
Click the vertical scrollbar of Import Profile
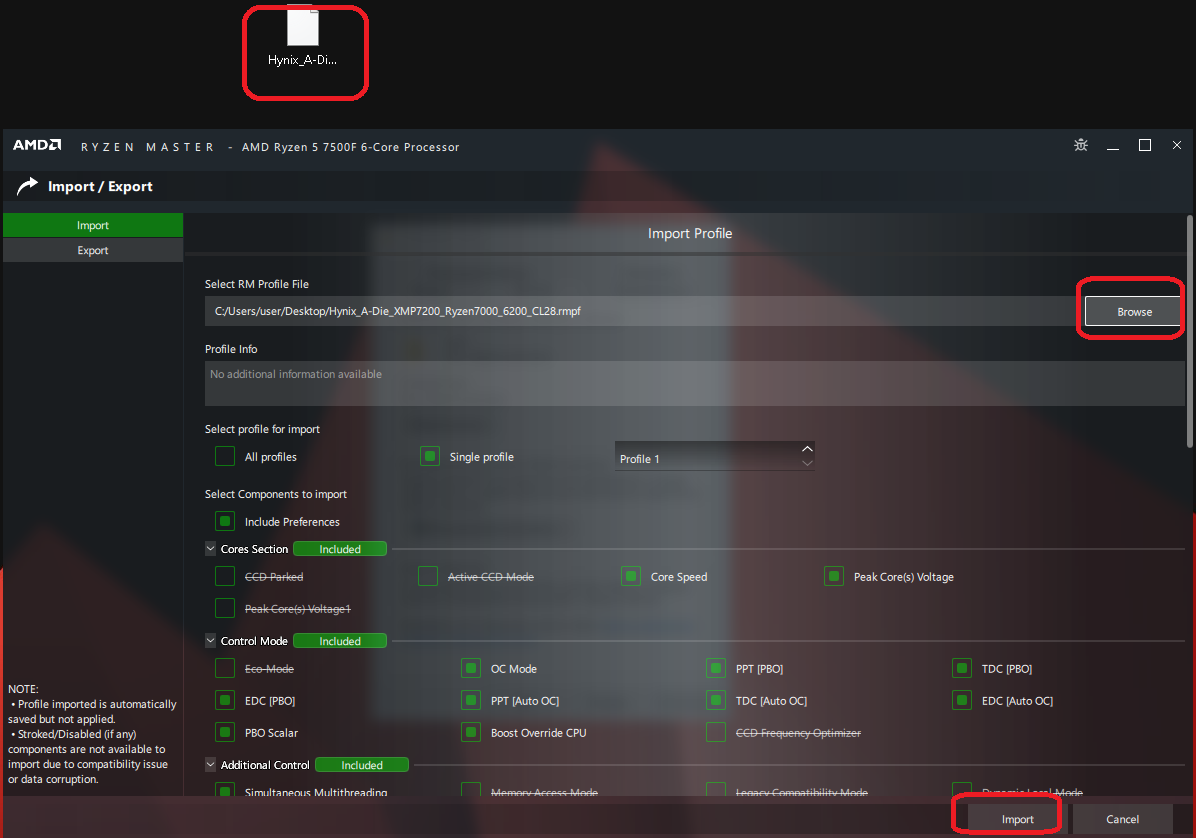(x=1190, y=332)
